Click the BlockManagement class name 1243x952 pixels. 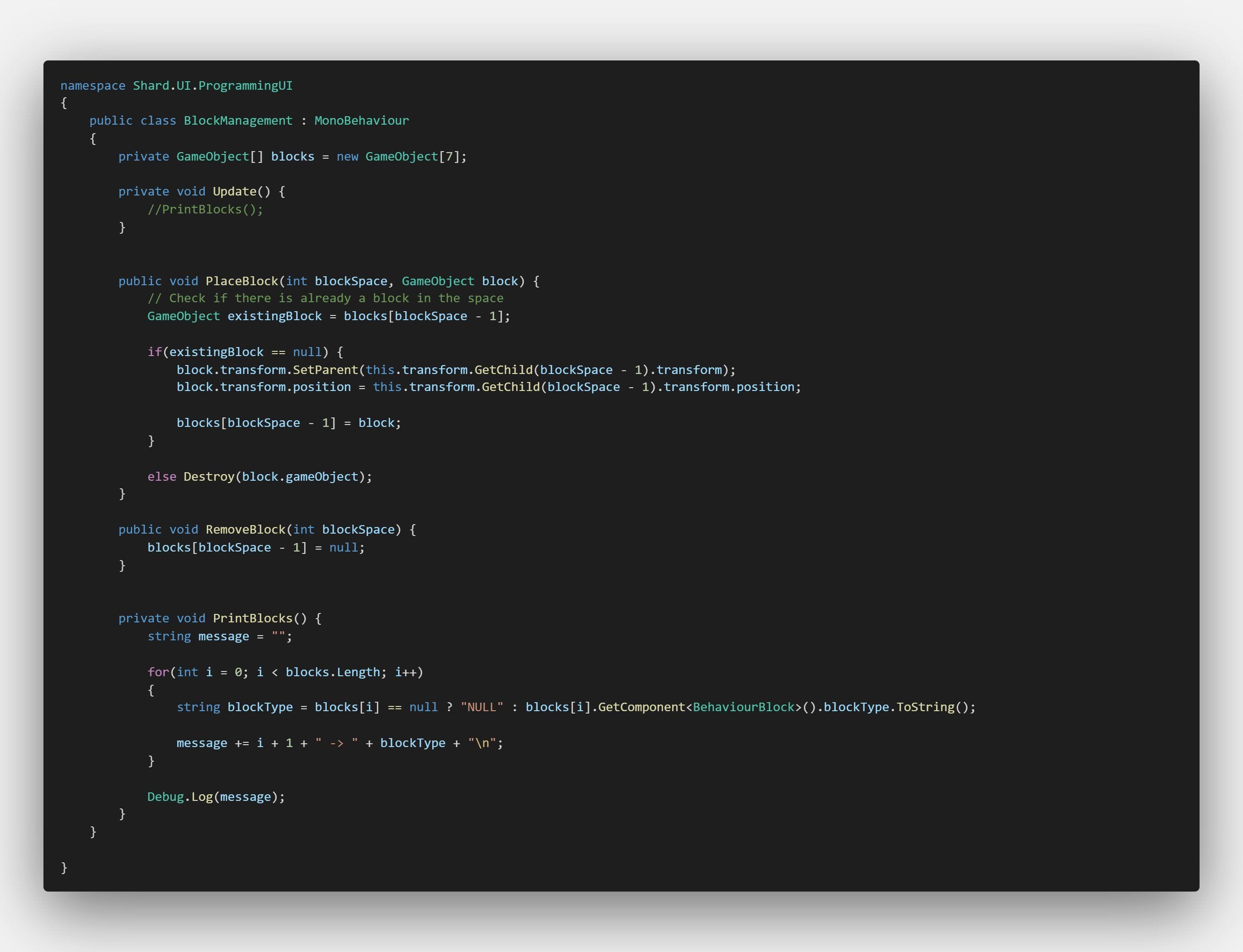pos(238,121)
